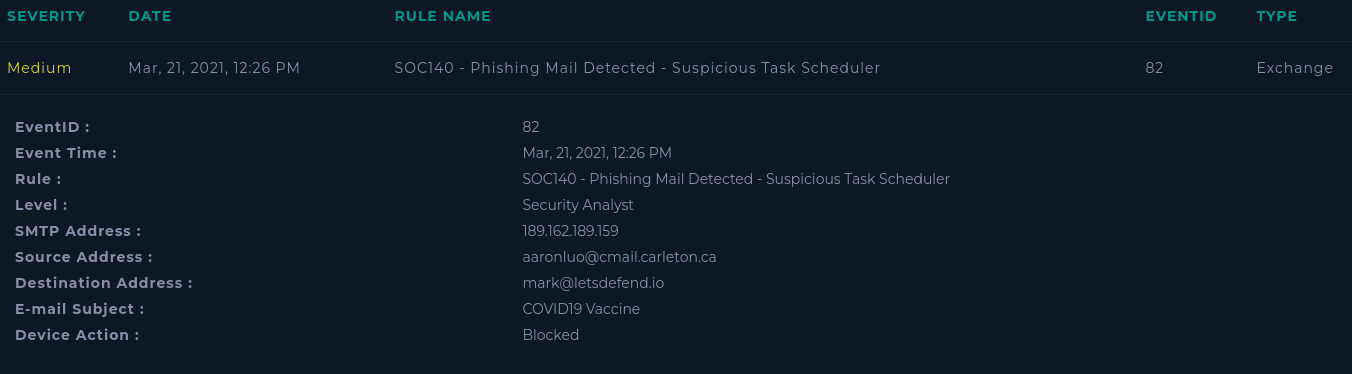Click the Device Action field label
The height and width of the screenshot is (374, 1352).
click(77, 335)
